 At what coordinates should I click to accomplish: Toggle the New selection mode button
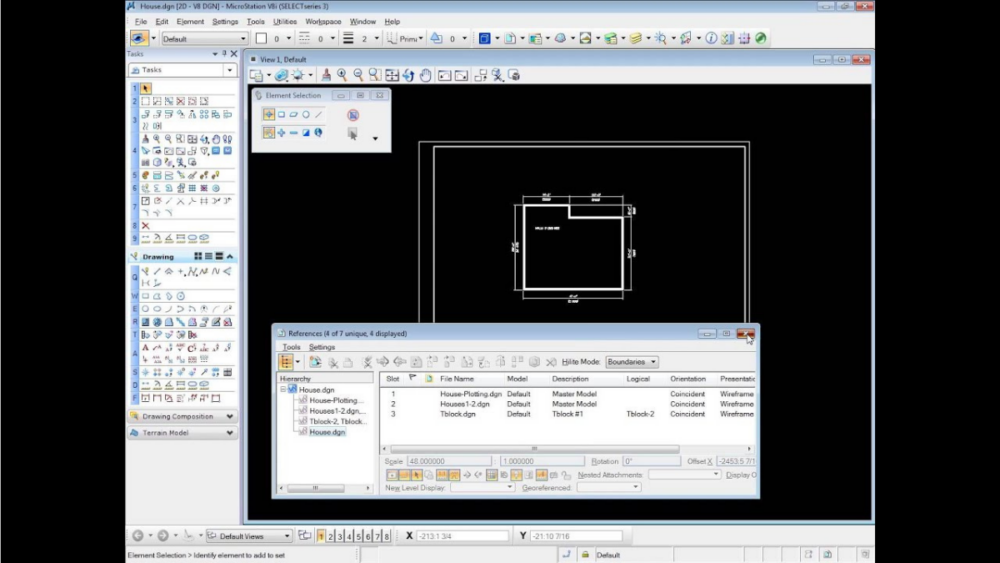268,133
